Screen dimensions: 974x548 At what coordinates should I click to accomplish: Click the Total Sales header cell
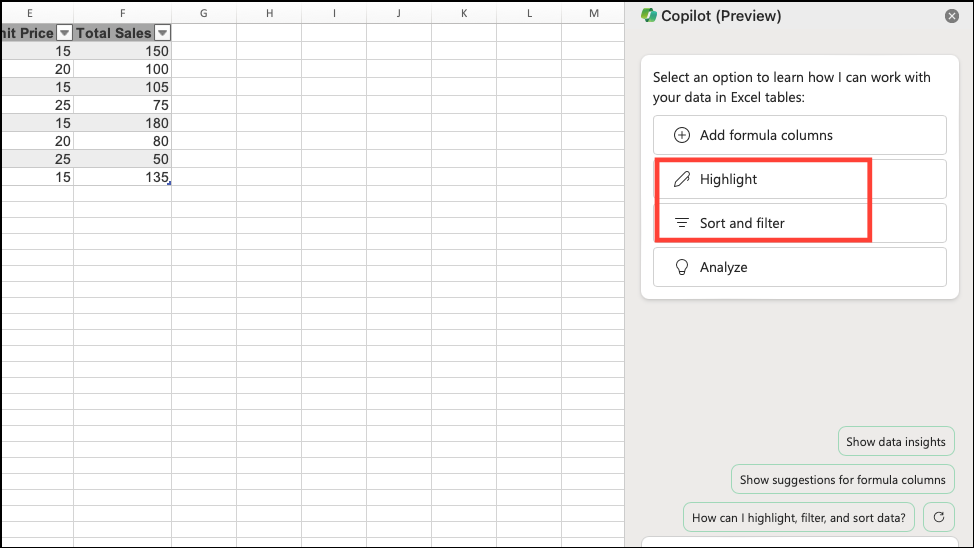point(122,33)
